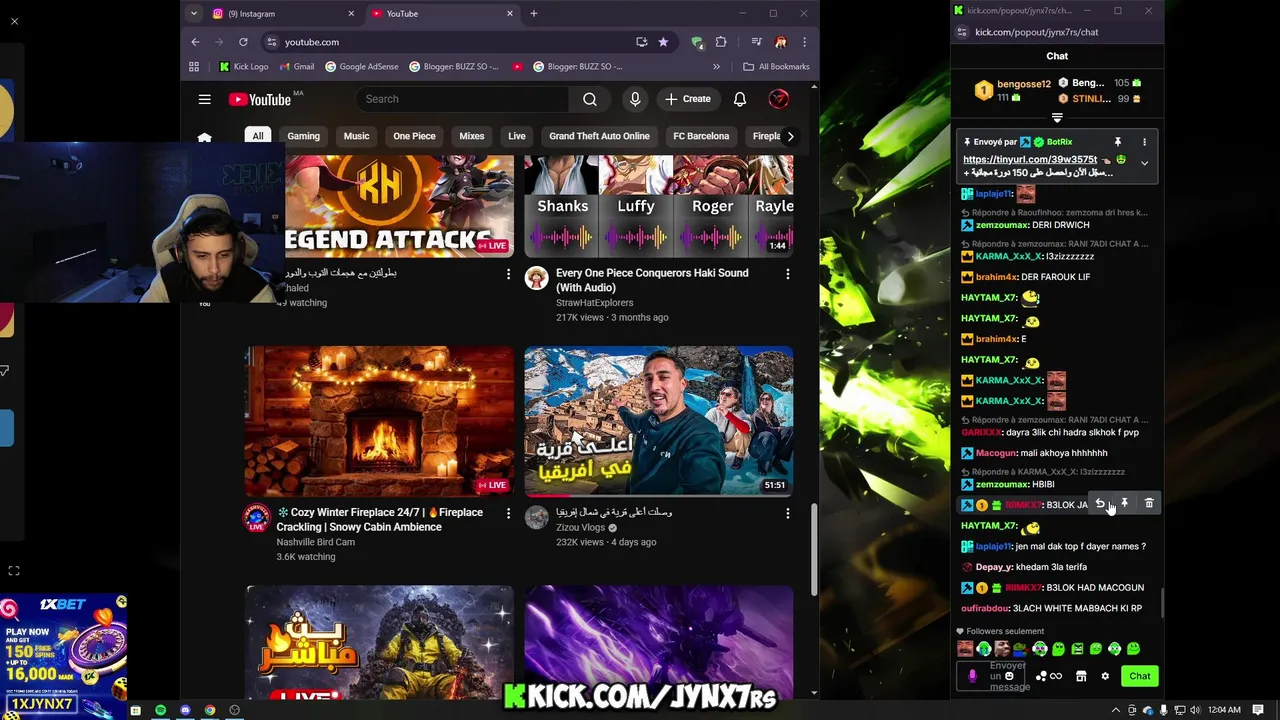Image resolution: width=1280 pixels, height=720 pixels.
Task: Open Kick shop storefront icon
Action: (x=1081, y=676)
